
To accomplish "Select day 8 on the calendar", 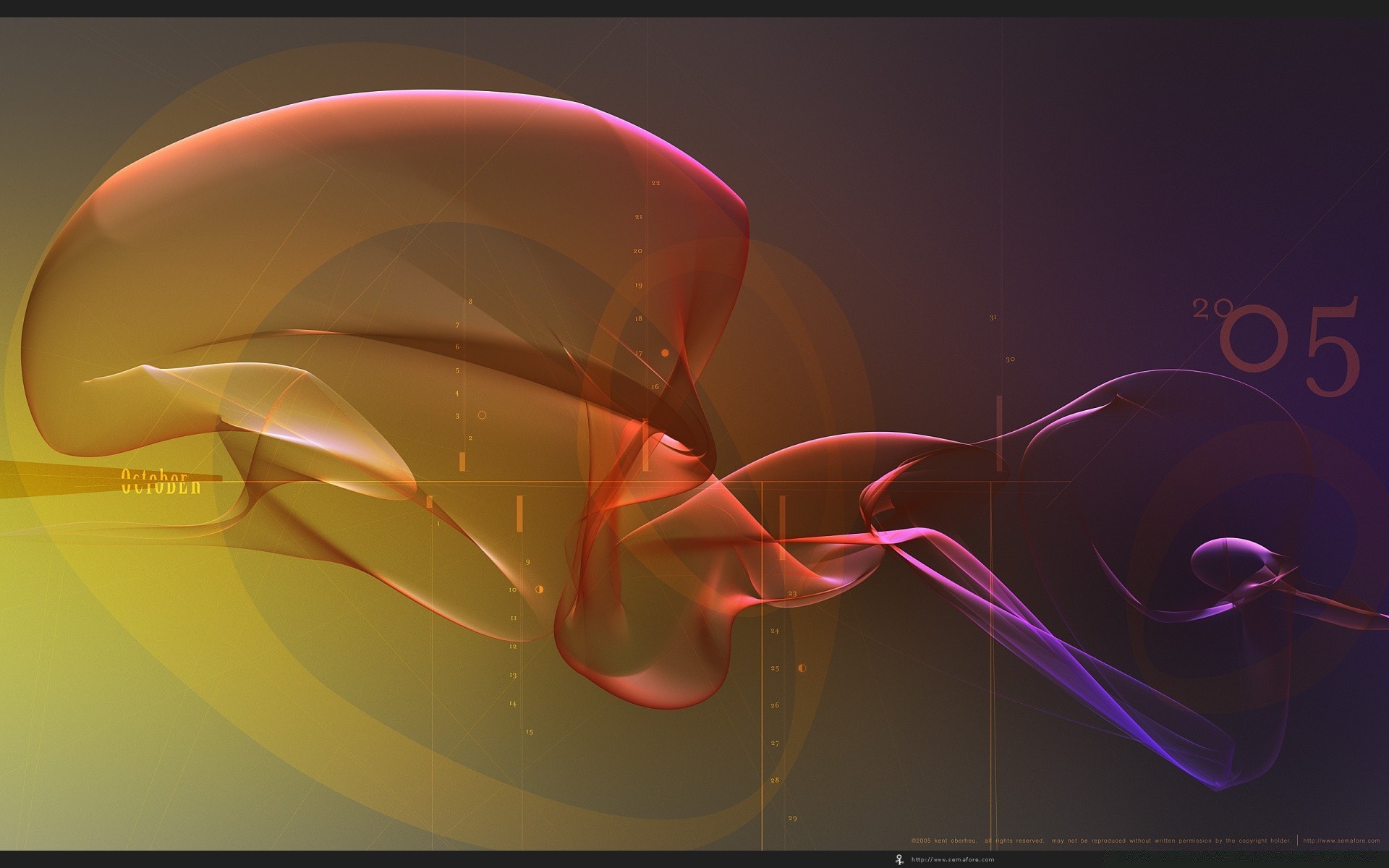I will click(470, 301).
